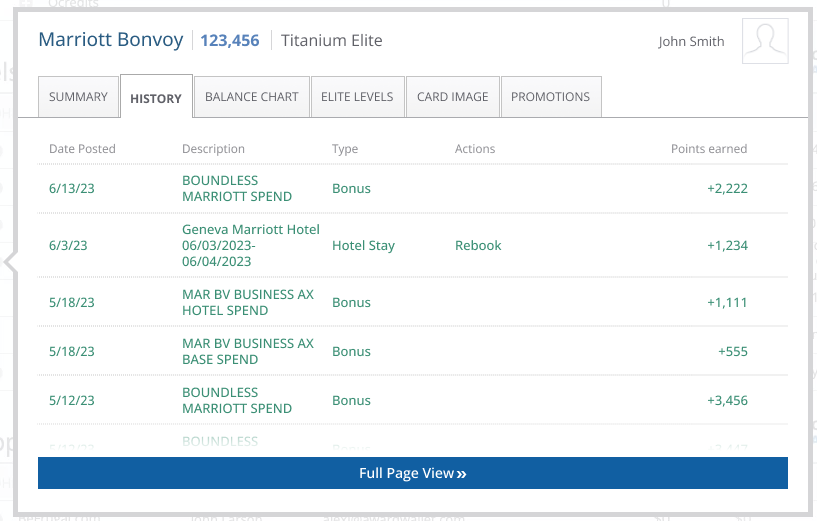The image size is (817, 521).
Task: View the Promotions tab
Action: click(550, 97)
